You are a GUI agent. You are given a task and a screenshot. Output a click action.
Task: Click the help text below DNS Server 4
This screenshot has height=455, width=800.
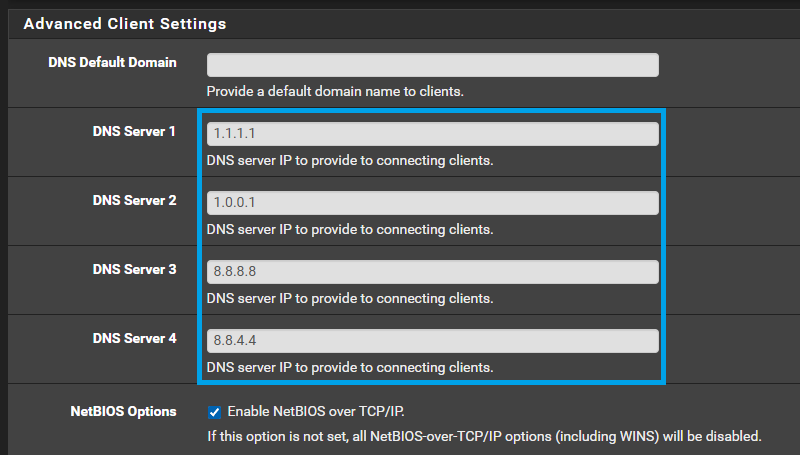(350, 367)
